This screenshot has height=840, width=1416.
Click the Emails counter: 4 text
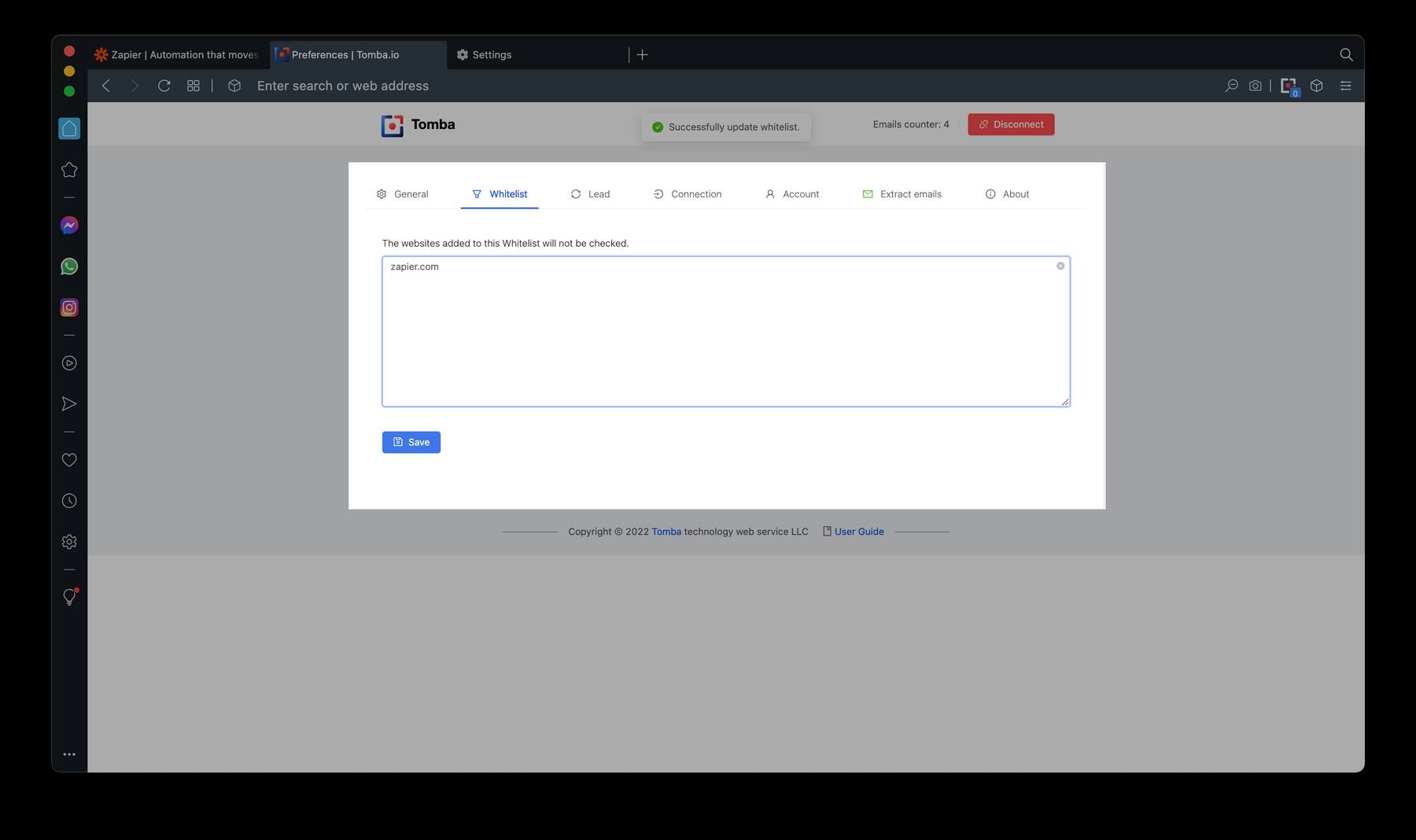911,124
